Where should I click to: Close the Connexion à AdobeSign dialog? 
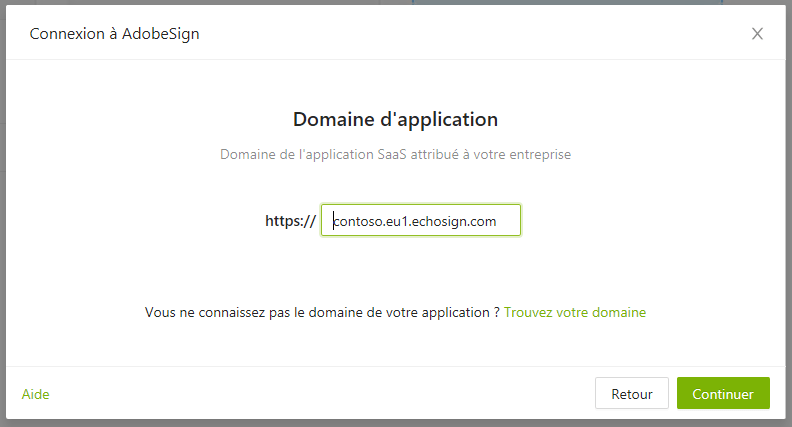[757, 34]
